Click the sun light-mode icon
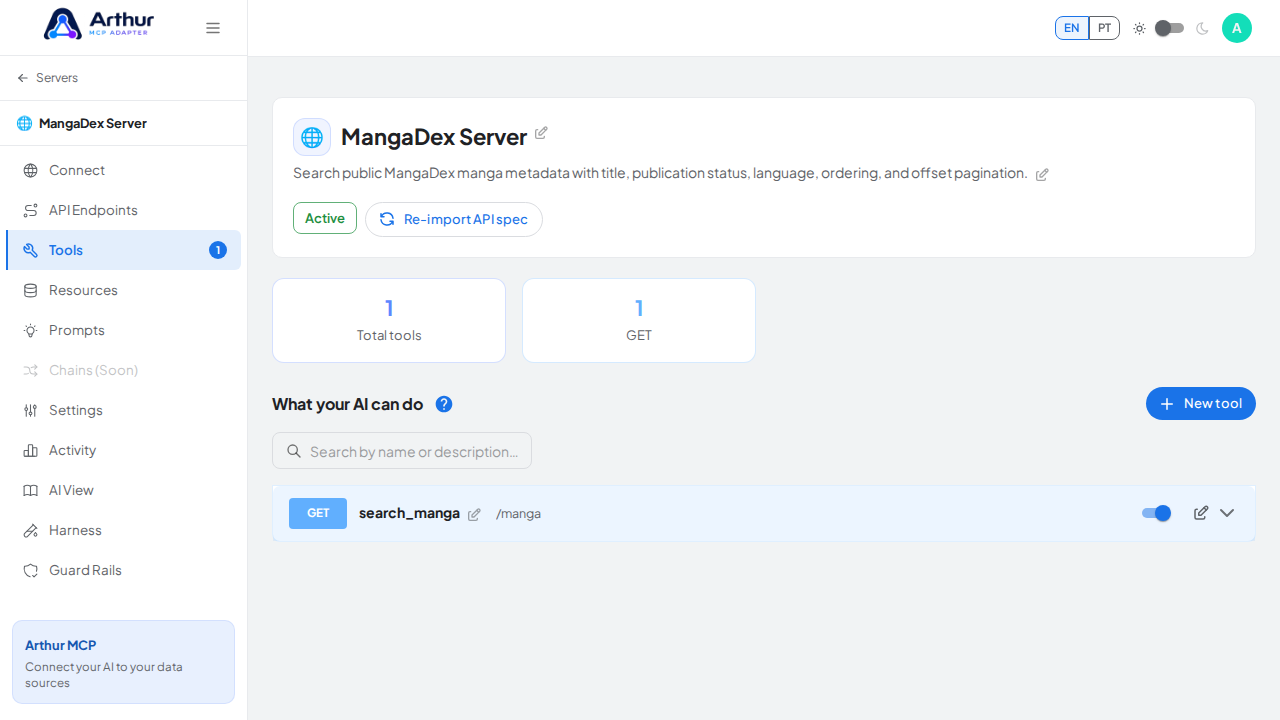Image resolution: width=1280 pixels, height=720 pixels. 1139,28
